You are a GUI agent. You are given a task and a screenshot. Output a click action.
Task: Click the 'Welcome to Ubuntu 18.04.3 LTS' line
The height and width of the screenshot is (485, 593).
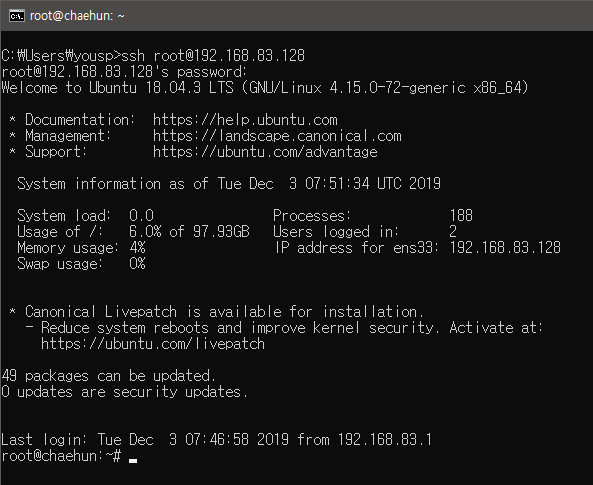point(265,88)
